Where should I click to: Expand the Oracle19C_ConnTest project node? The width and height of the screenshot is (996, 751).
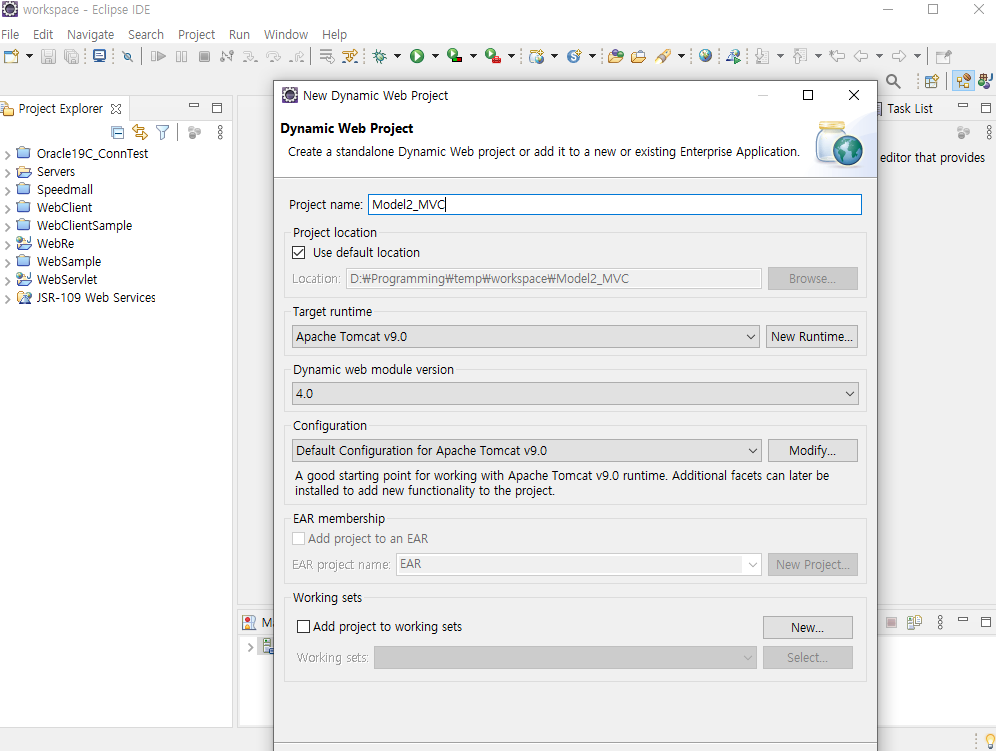tap(7, 154)
